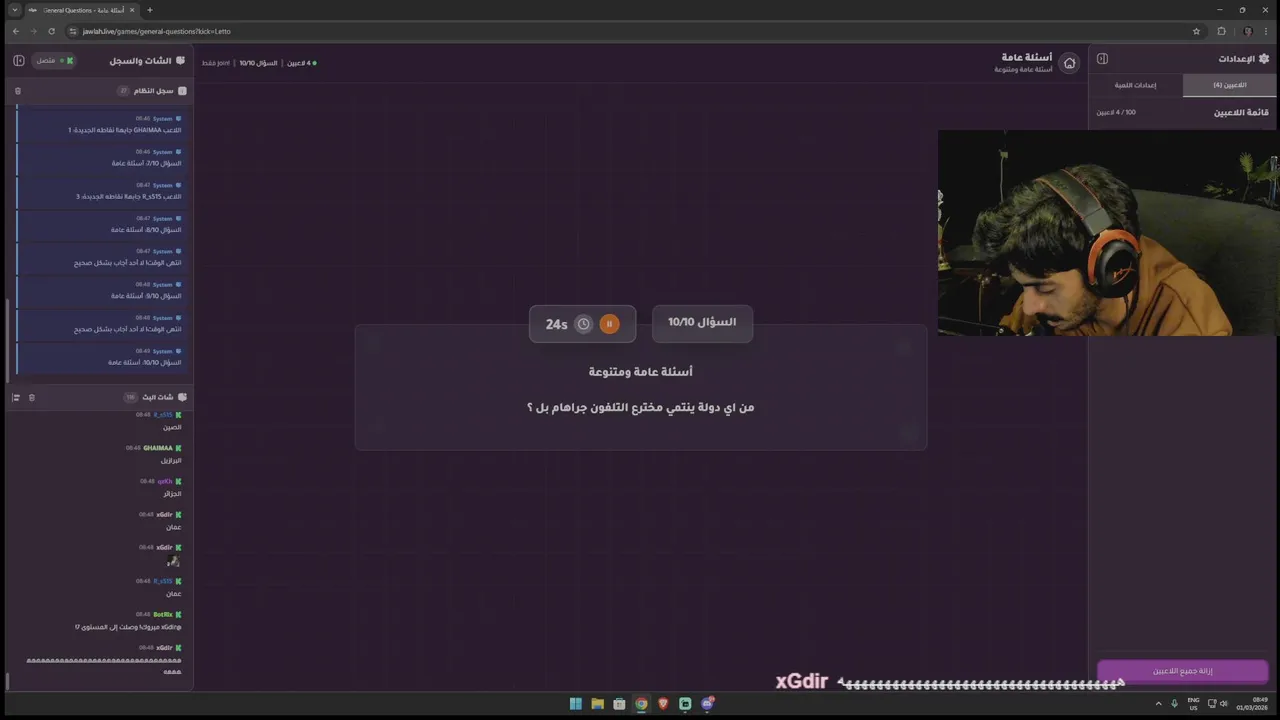Switch to the players (4) tab

tap(1230, 85)
